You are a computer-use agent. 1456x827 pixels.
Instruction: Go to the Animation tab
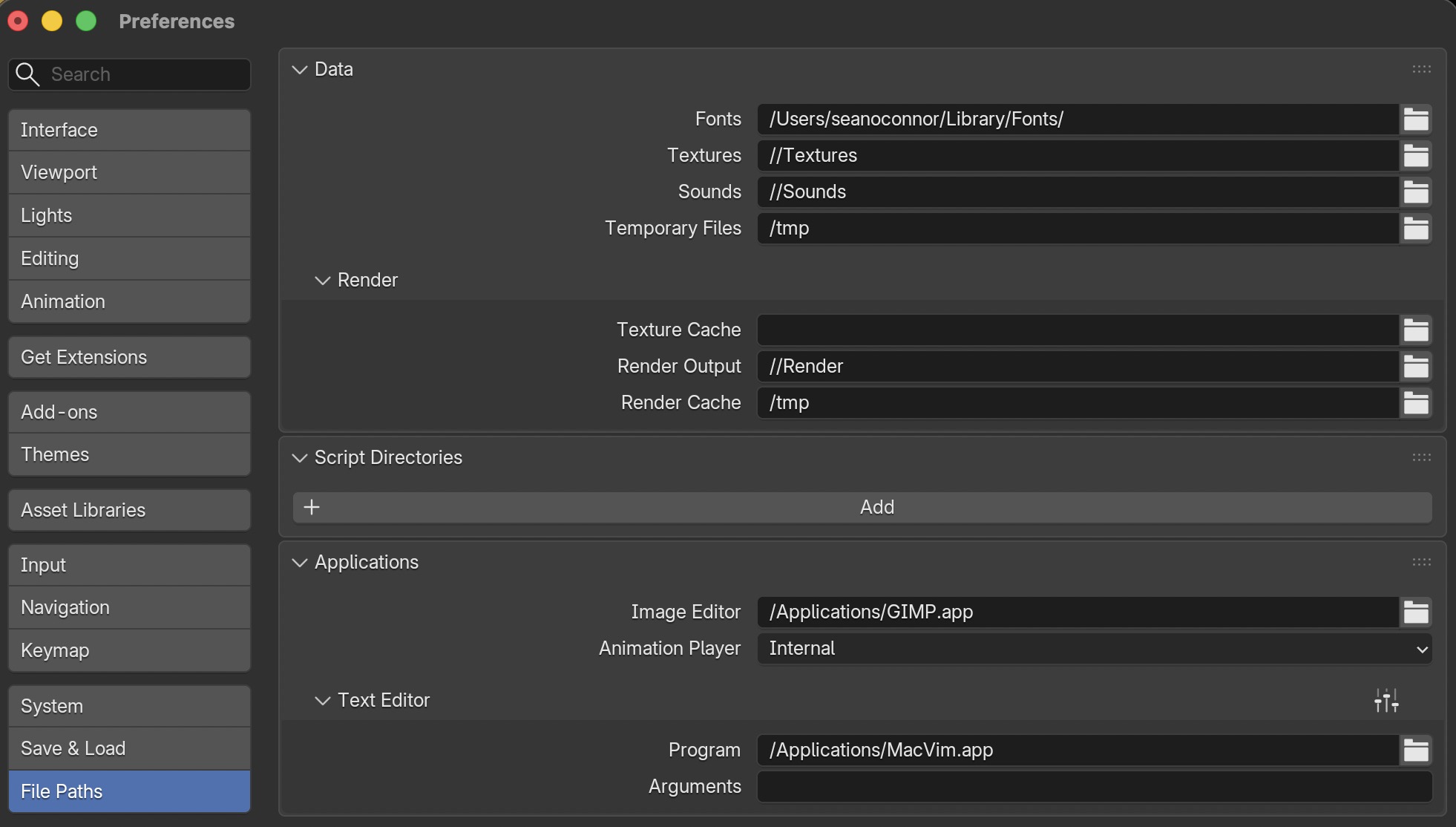pyautogui.click(x=129, y=301)
